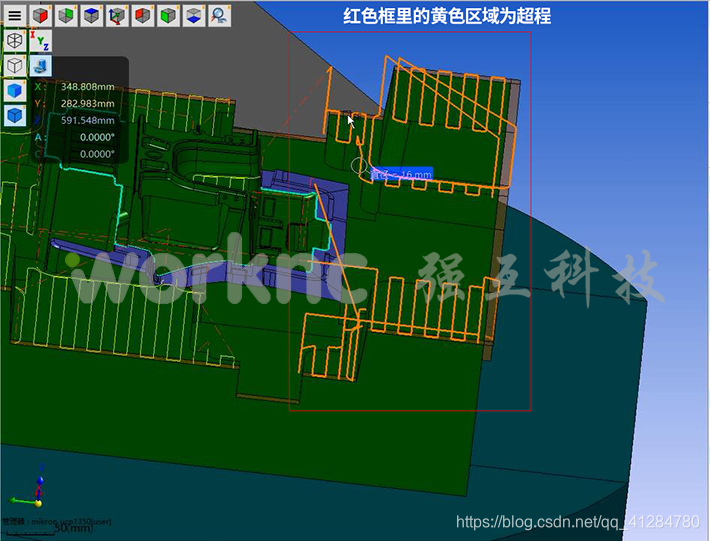Viewport: 710px width, 541px height.
Task: Click the 50(mm) scale bar label
Action: point(75,528)
